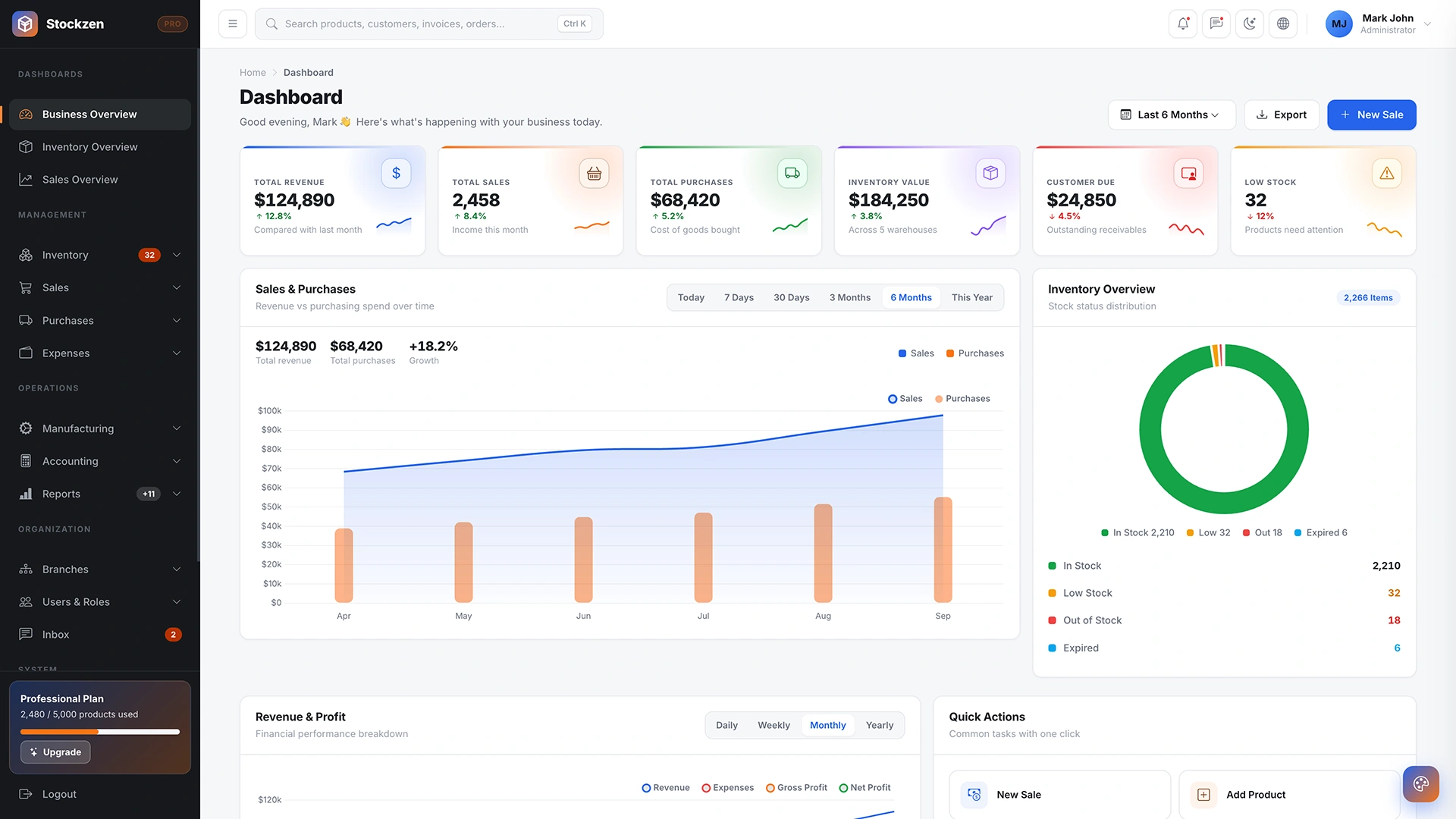1456x819 pixels.
Task: Click the products used progress bar
Action: (100, 732)
